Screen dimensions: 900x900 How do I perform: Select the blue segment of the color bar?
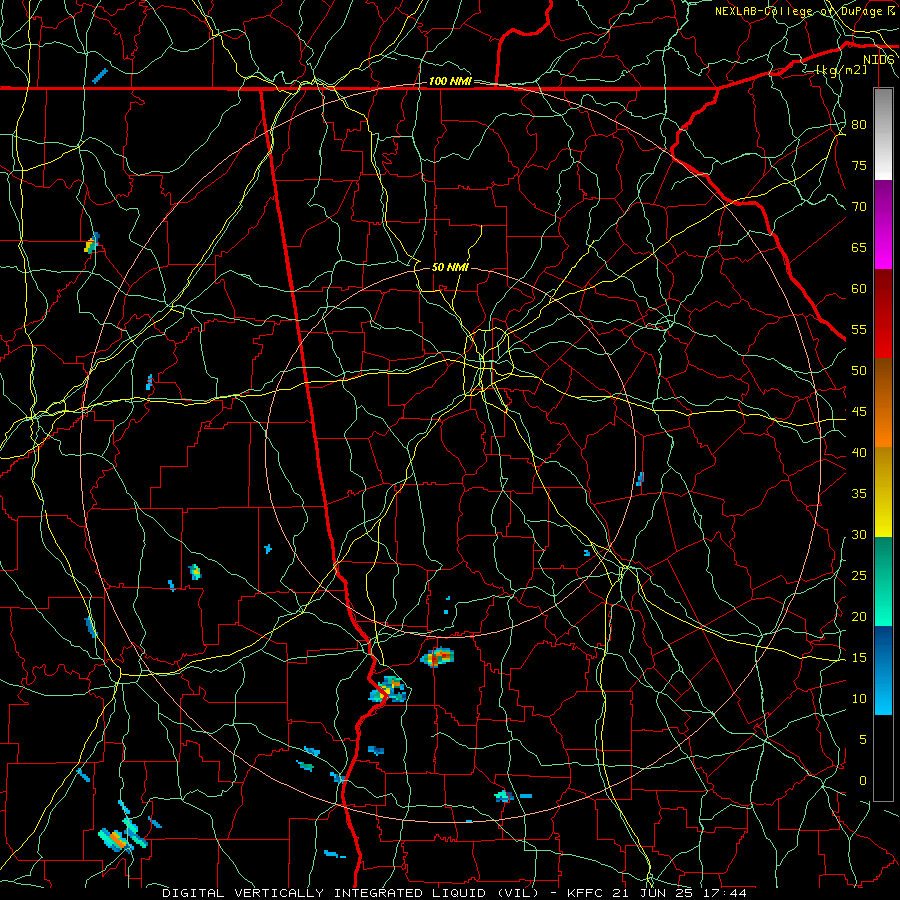pos(883,670)
